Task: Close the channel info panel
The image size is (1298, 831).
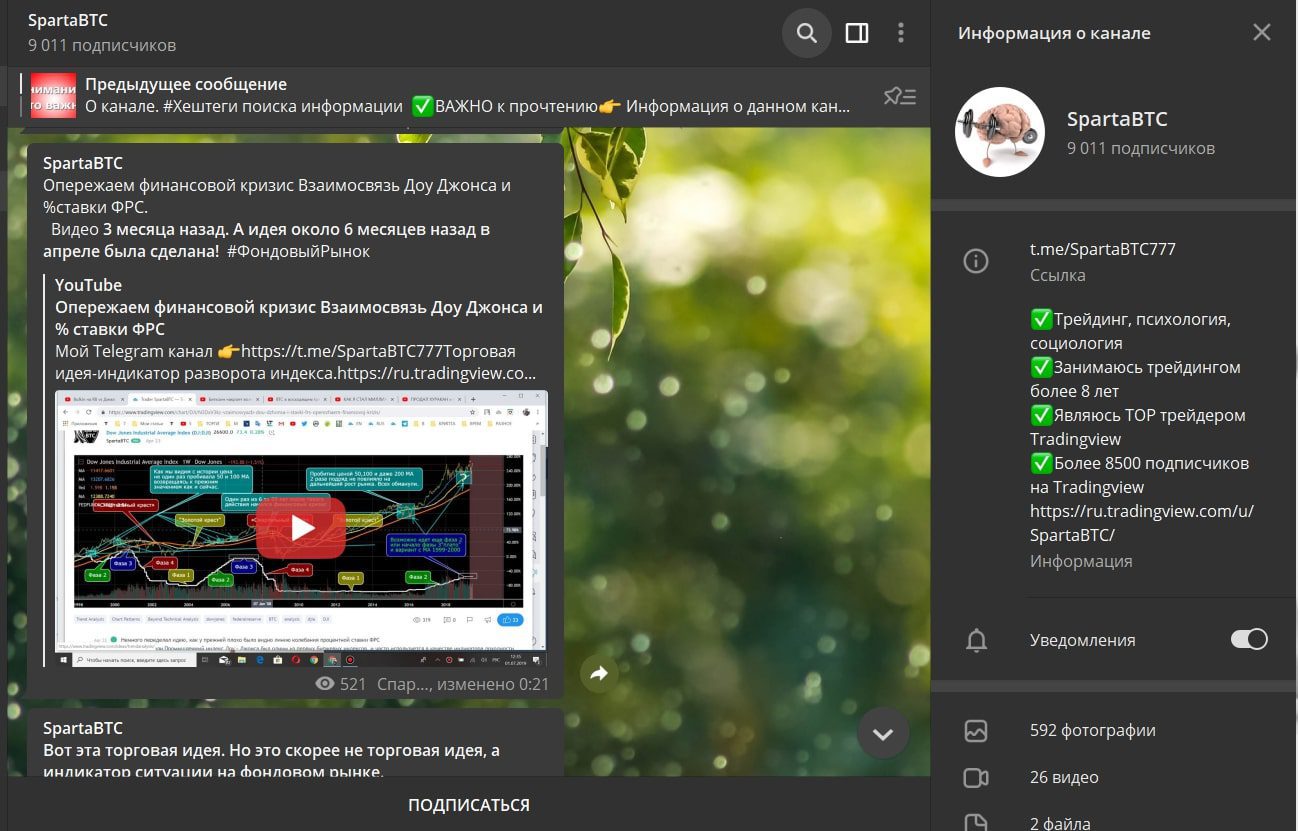Action: click(1262, 32)
